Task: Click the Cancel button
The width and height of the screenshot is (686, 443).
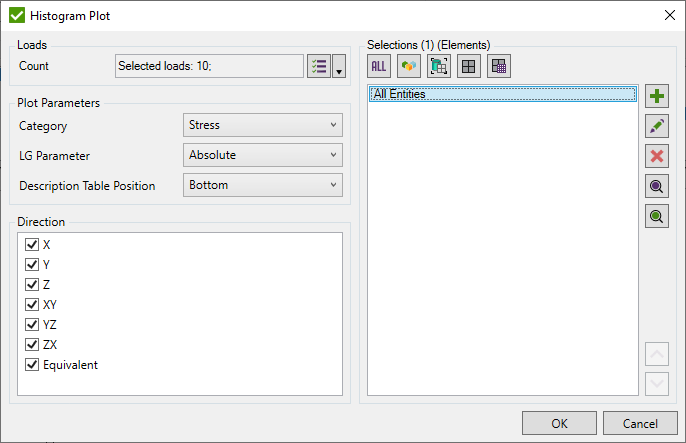Action: click(640, 423)
